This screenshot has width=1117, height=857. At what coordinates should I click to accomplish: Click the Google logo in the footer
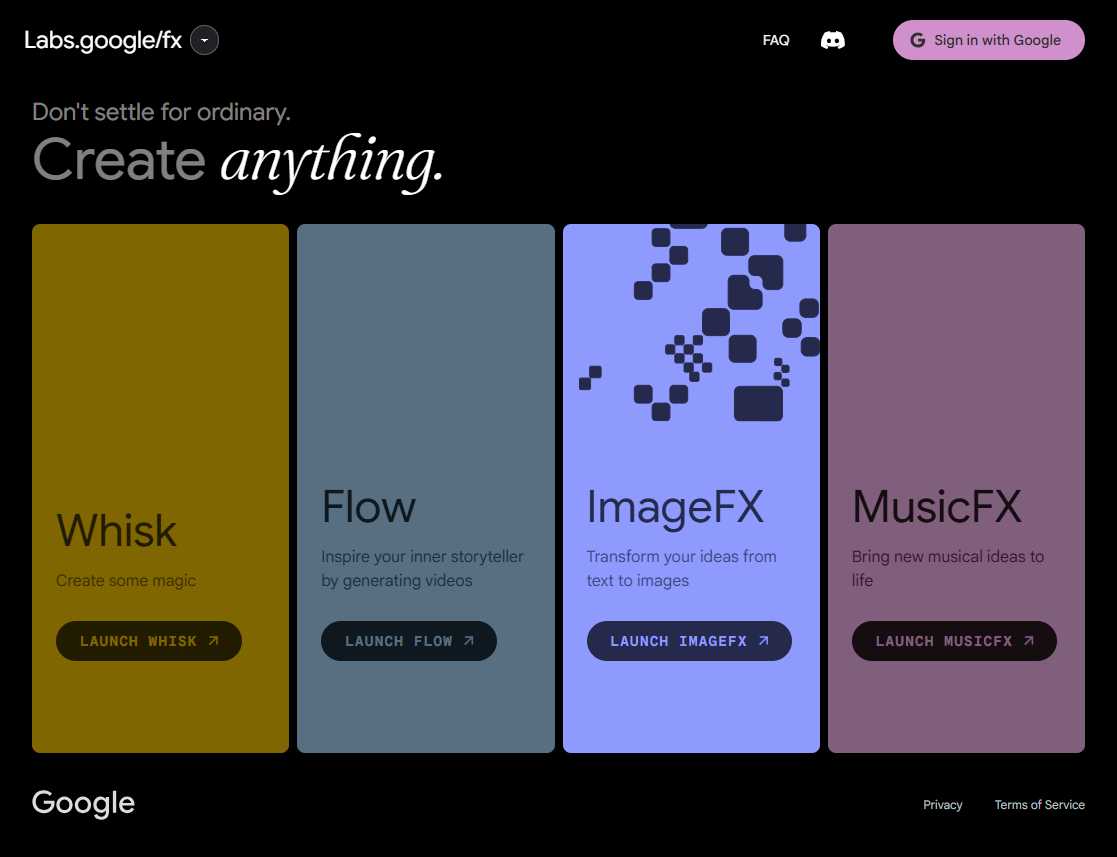coord(83,803)
